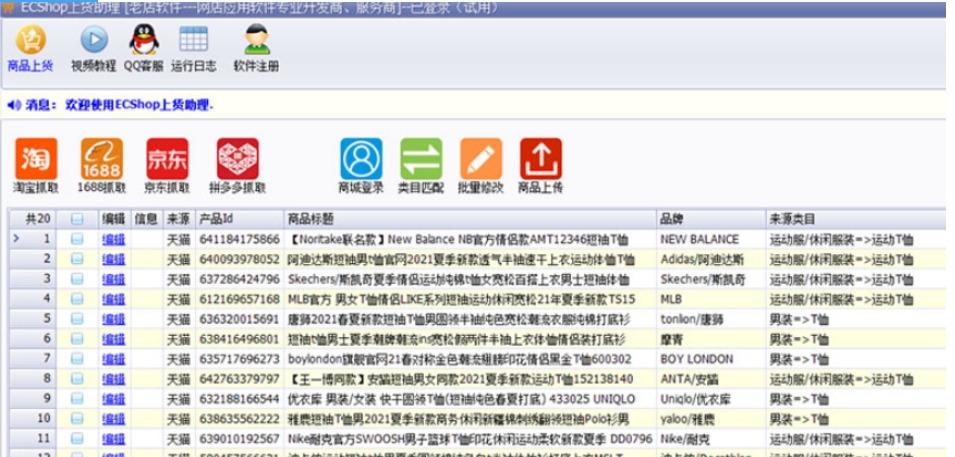
Task: Open the 视频教程 video tutorial
Action: click(94, 49)
